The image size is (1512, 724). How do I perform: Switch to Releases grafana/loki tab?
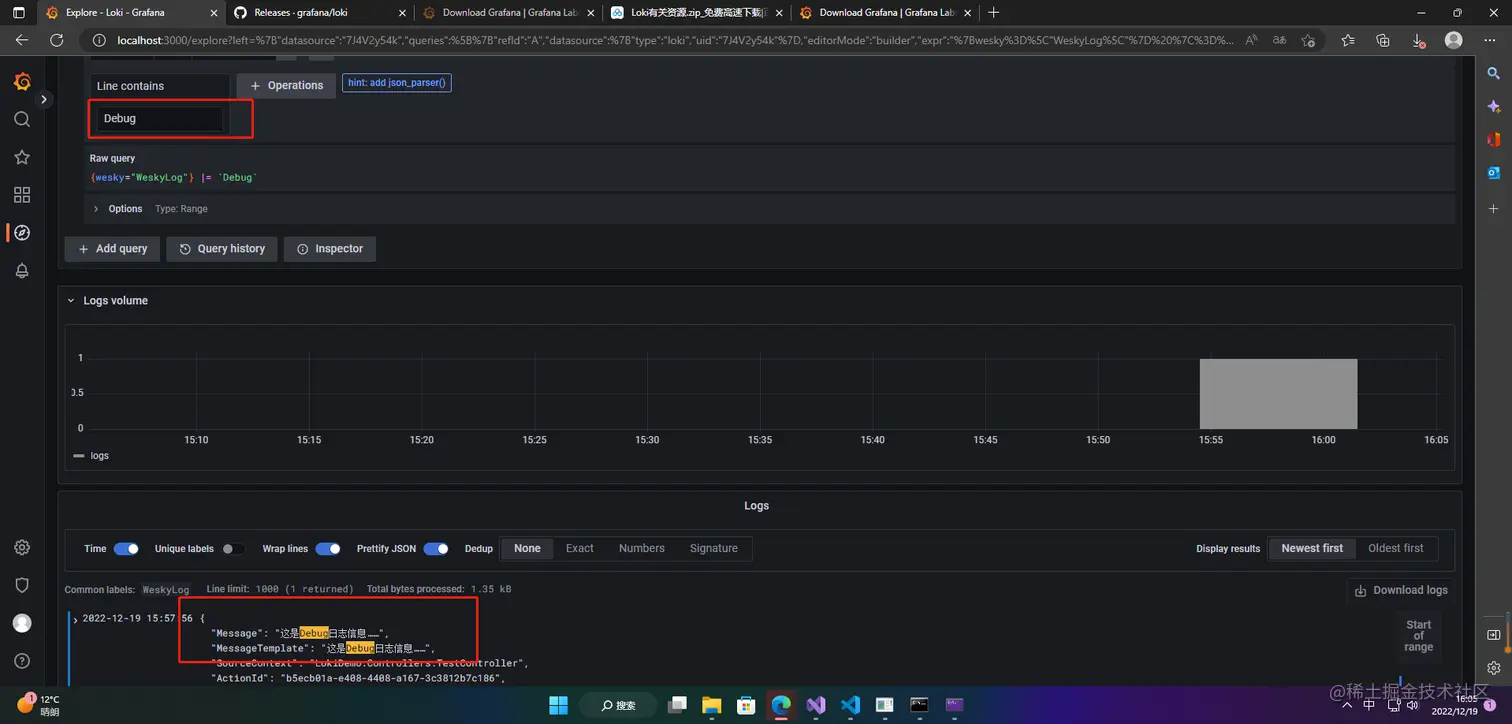(x=318, y=13)
